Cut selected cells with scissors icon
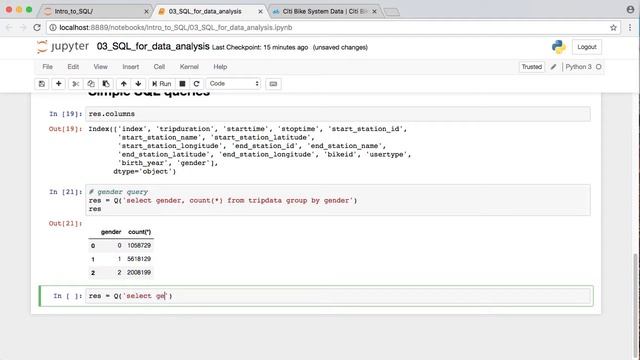 pos(76,84)
